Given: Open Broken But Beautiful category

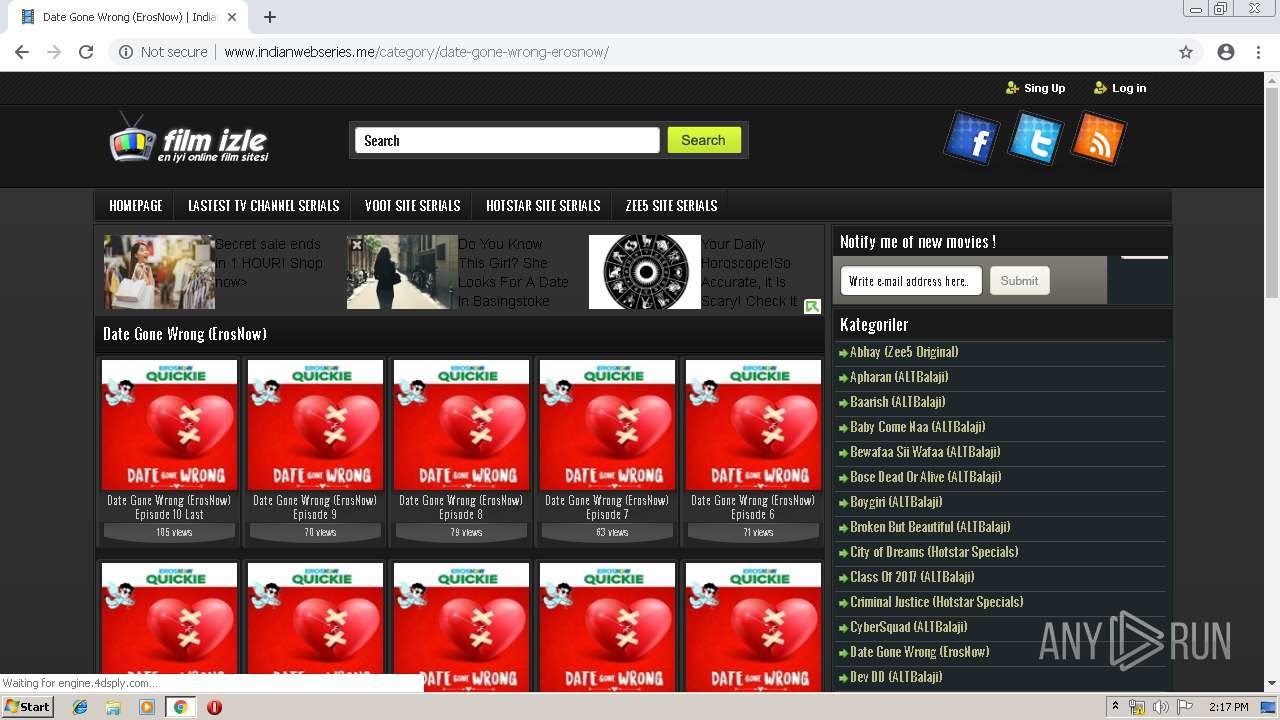Looking at the screenshot, I should tap(930, 527).
